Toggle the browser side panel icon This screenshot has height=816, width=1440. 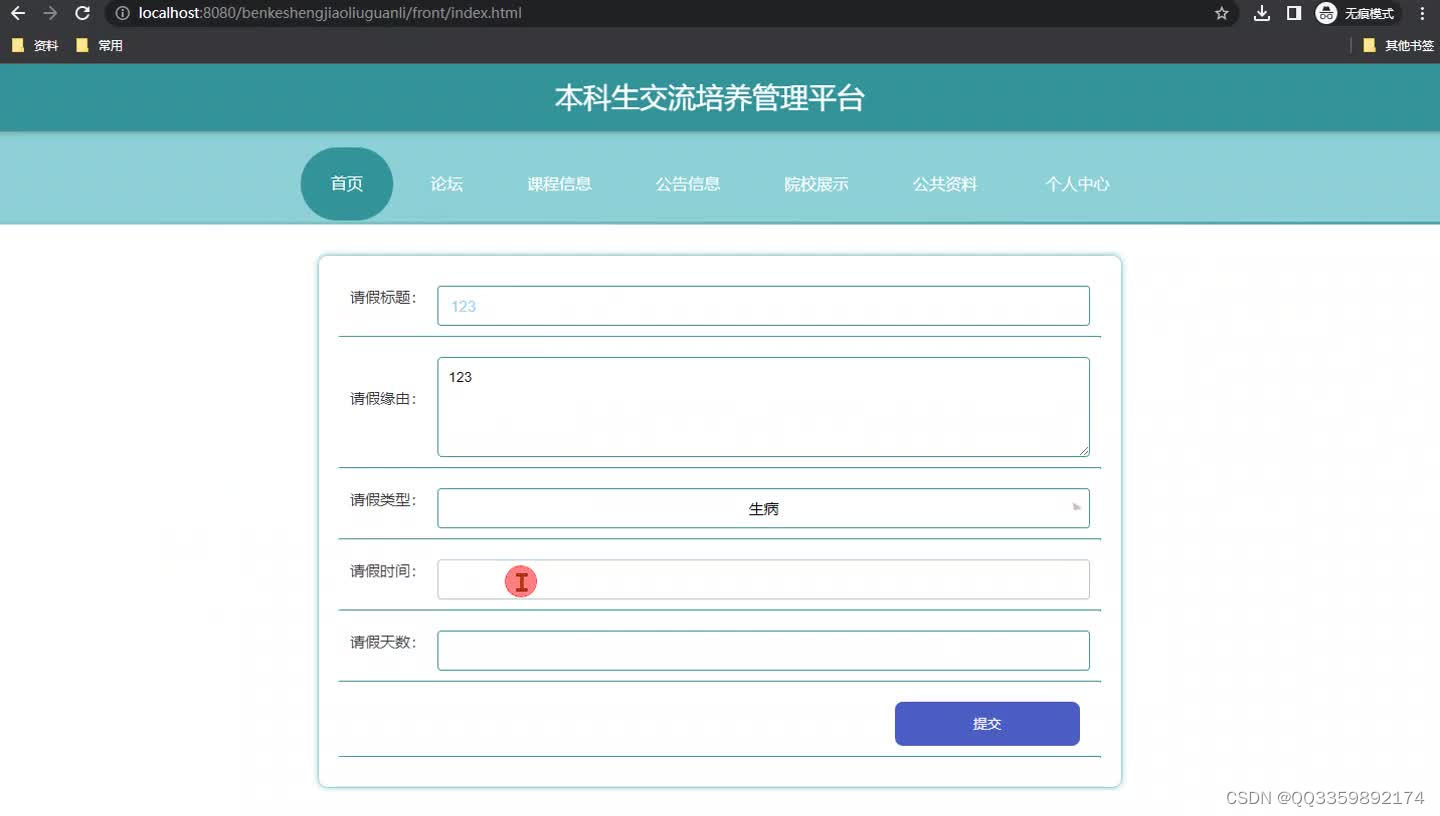(1293, 13)
